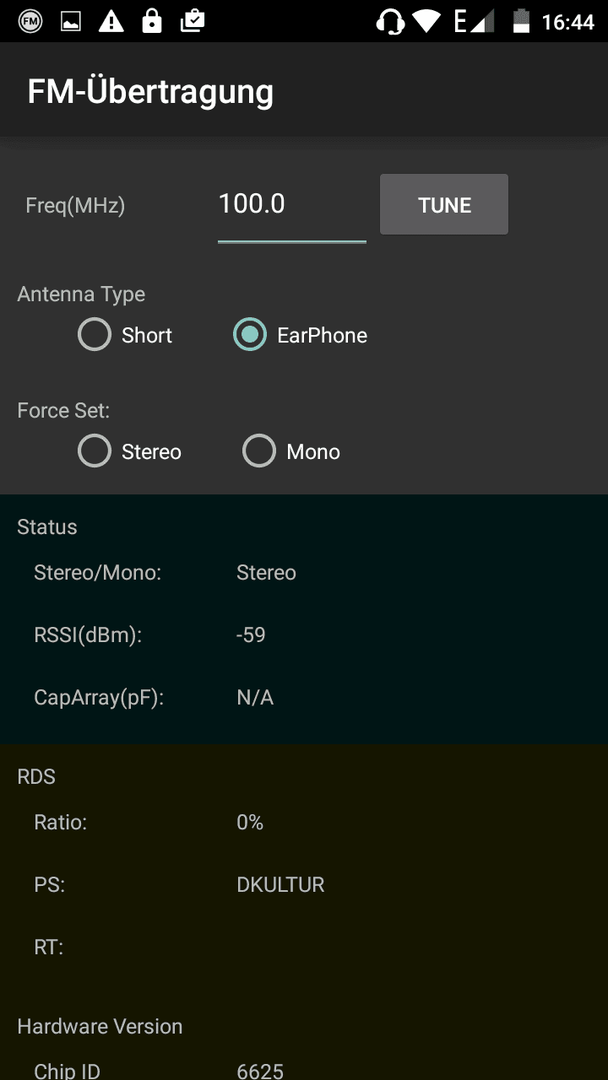This screenshot has width=608, height=1080.
Task: Tap the lock icon in status bar
Action: point(151,21)
